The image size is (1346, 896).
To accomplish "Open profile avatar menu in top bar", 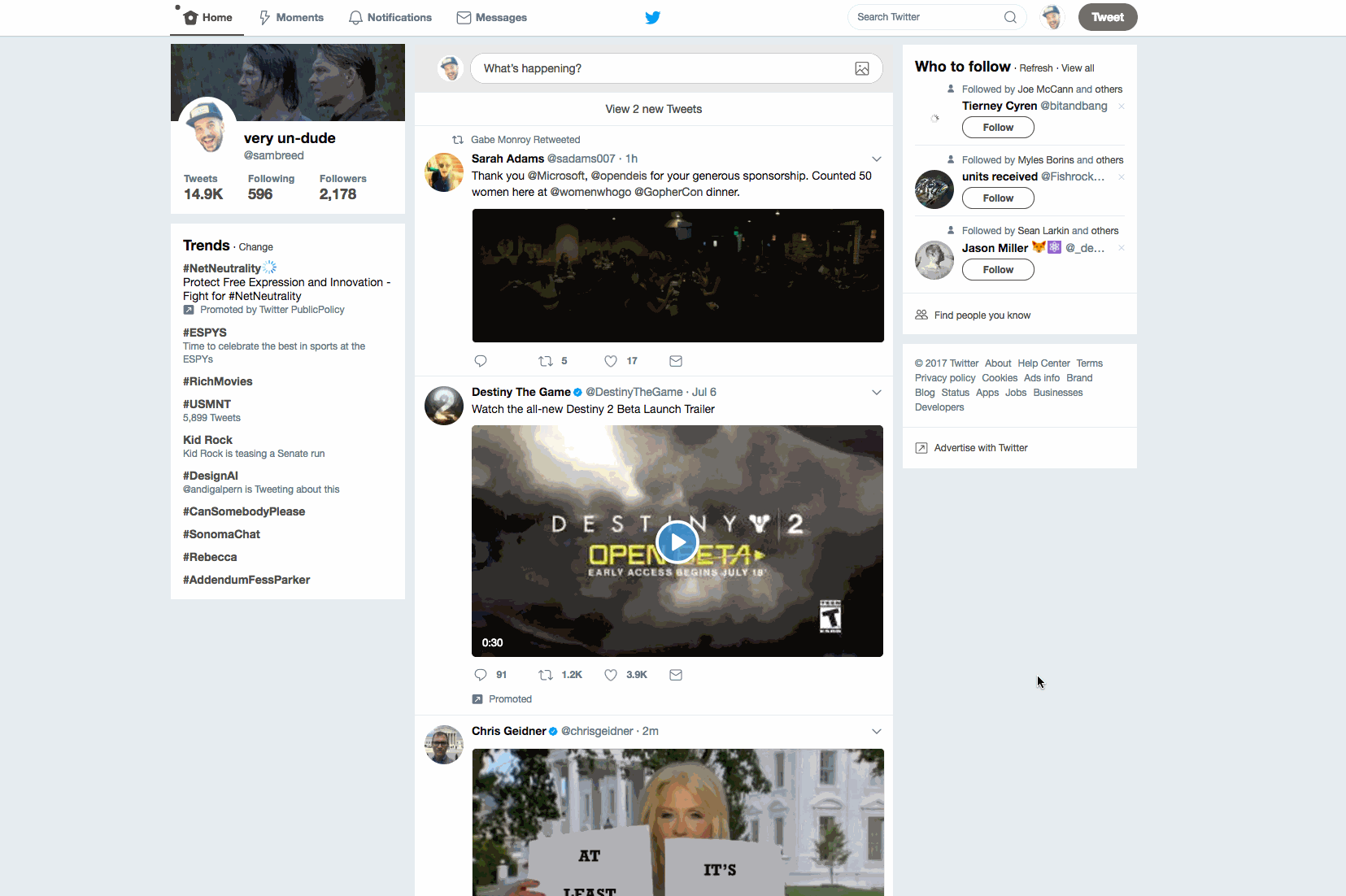I will 1052,17.
